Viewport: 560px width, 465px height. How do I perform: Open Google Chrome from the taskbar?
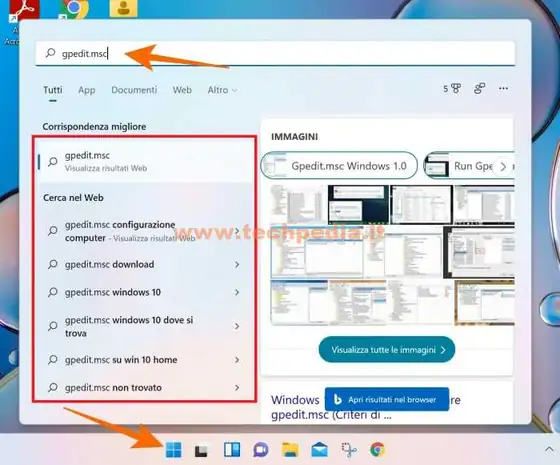click(x=378, y=450)
